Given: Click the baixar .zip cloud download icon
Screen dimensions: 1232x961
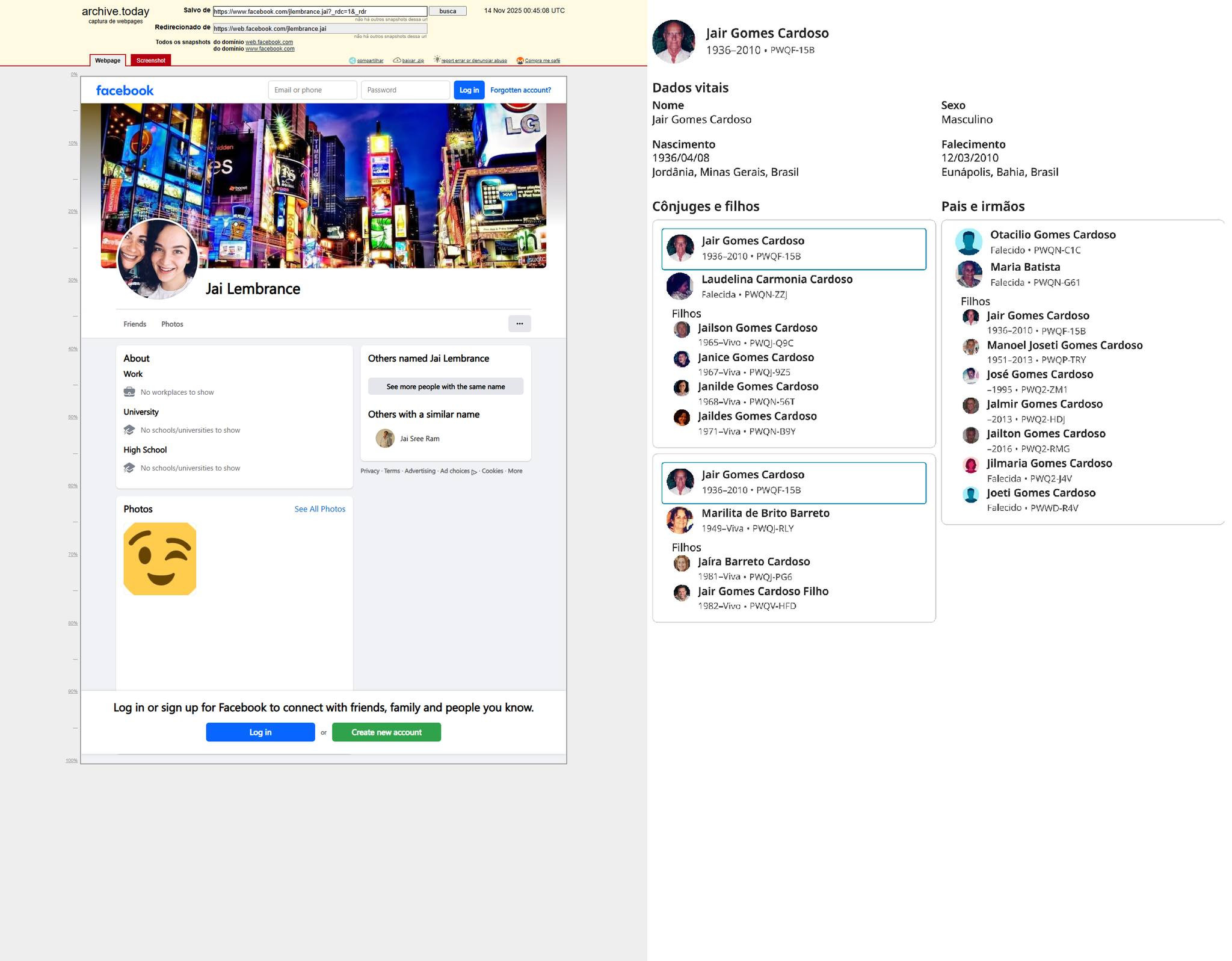Looking at the screenshot, I should click(x=397, y=60).
